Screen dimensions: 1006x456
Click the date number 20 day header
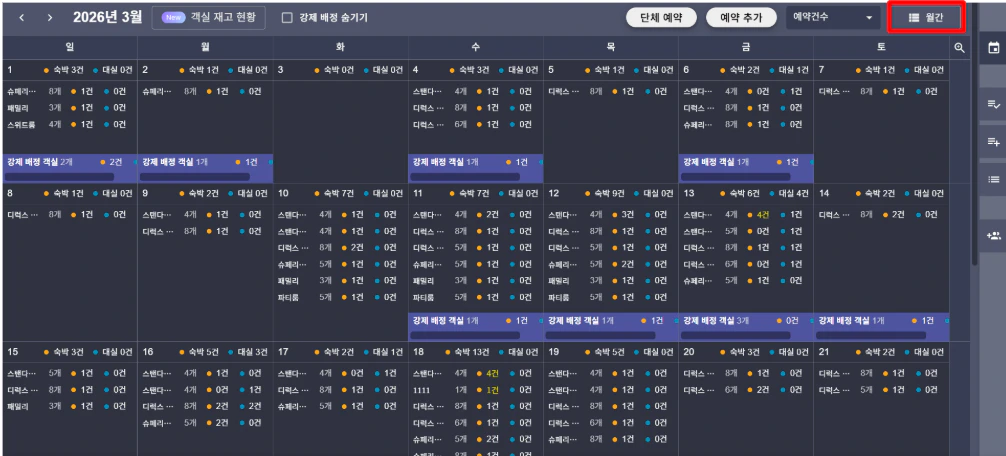pos(746,352)
